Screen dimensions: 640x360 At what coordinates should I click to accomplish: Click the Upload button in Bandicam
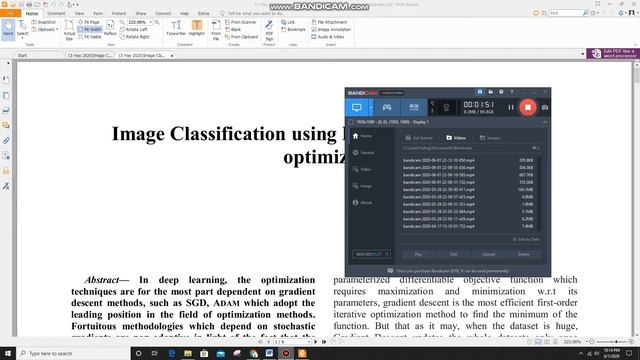point(488,254)
